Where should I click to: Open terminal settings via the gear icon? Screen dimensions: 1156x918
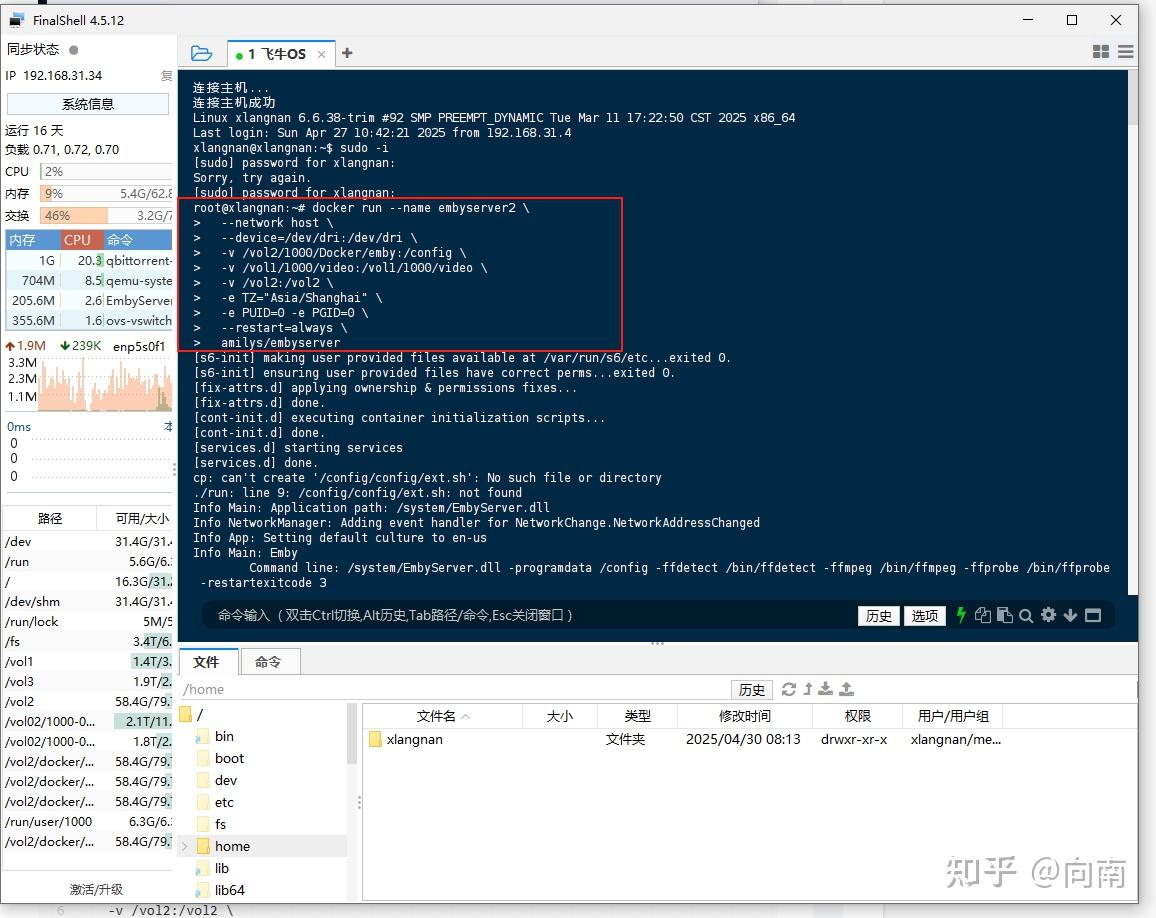pyautogui.click(x=1048, y=616)
